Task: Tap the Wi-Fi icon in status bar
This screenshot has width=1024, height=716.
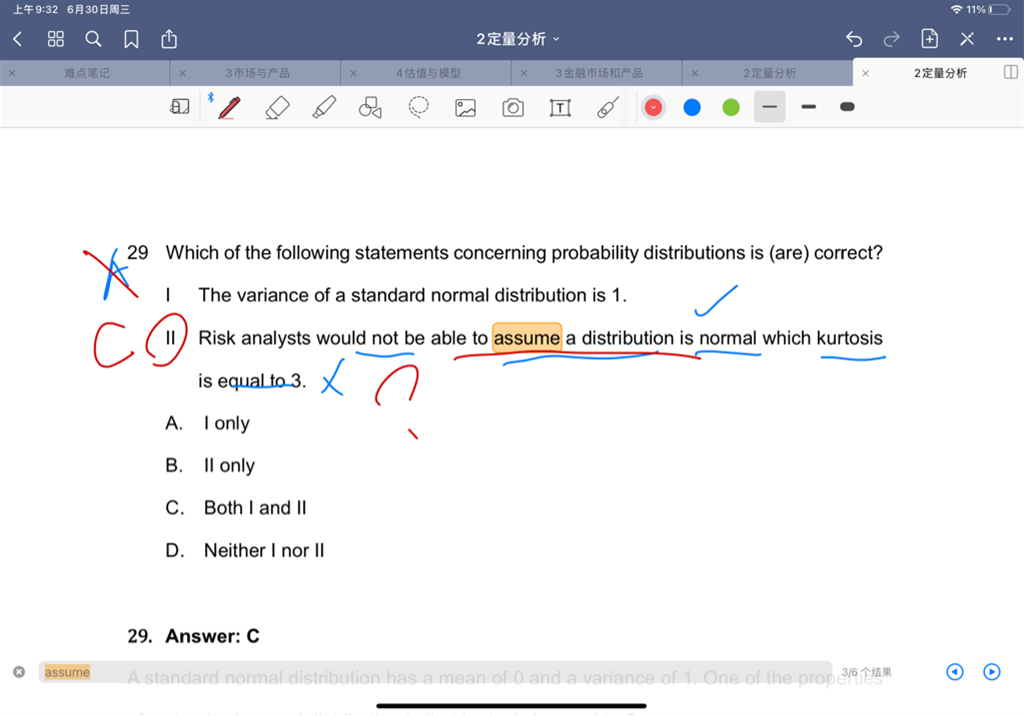Action: (957, 9)
